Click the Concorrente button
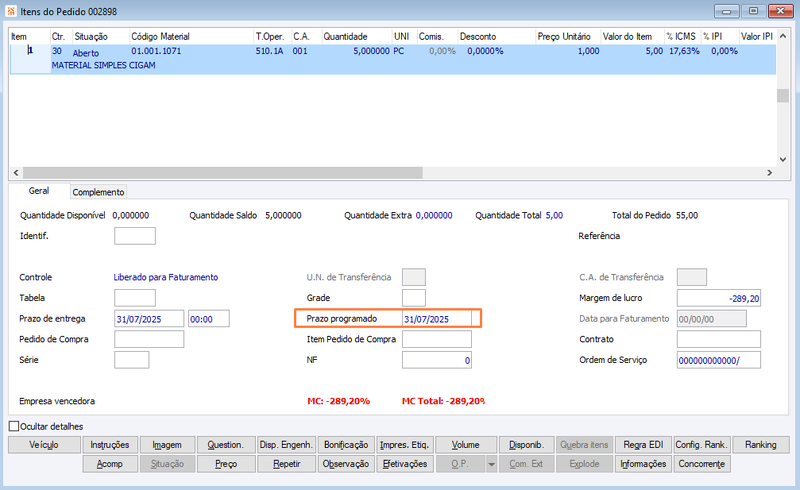 pyautogui.click(x=702, y=464)
